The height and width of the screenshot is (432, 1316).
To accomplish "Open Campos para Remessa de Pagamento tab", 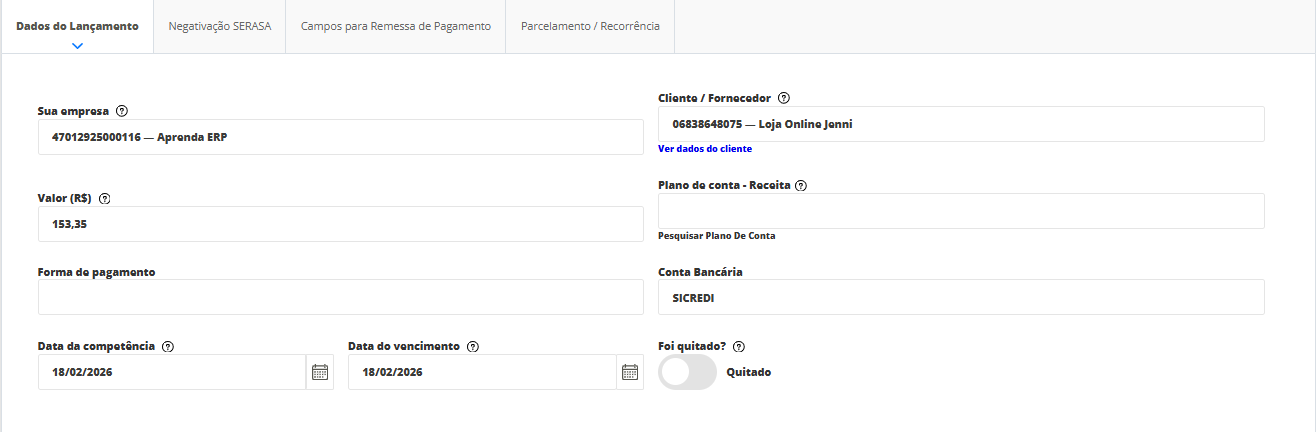I will click(395, 26).
